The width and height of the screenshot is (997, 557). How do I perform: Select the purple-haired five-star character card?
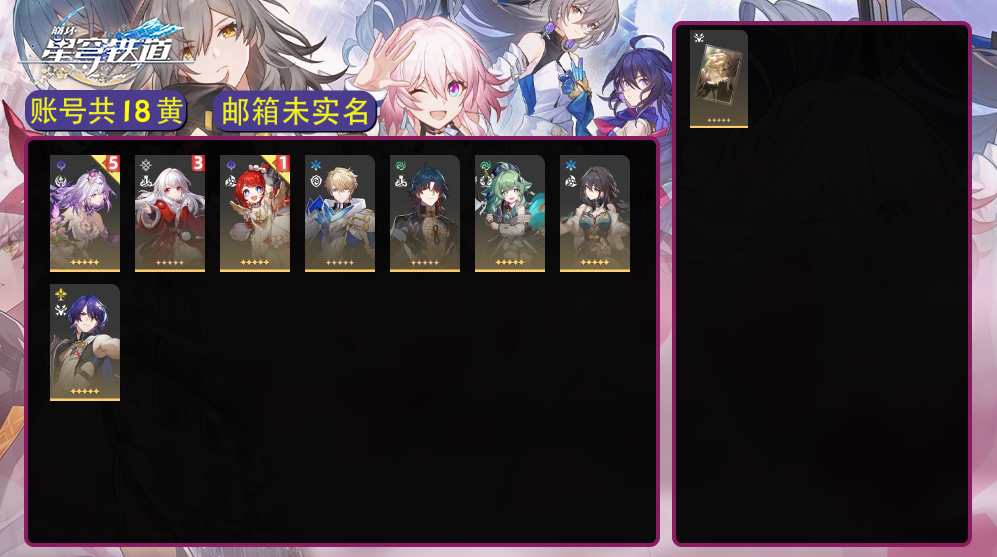click(85, 214)
